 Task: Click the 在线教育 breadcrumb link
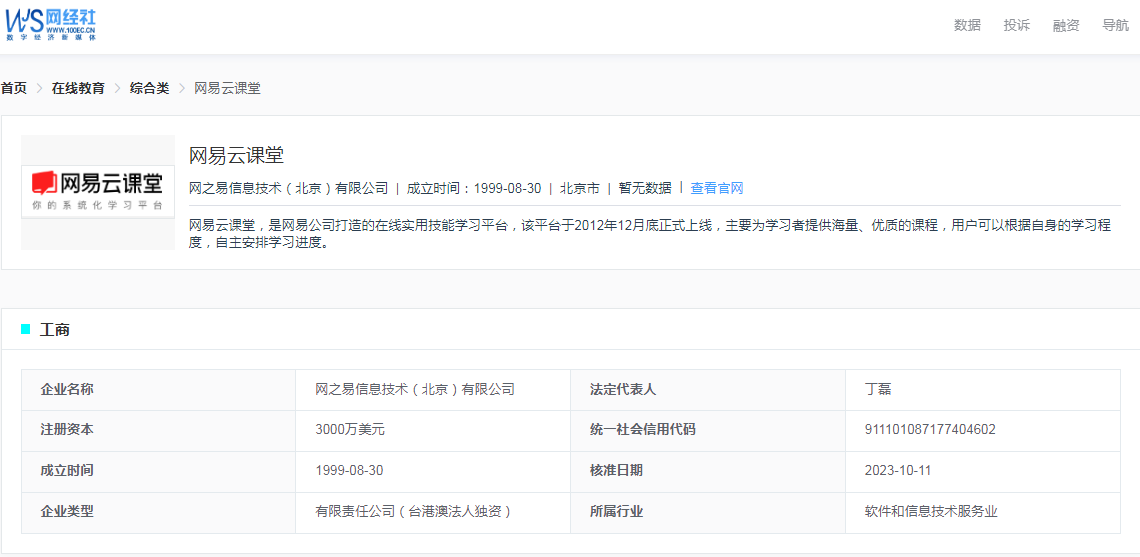(x=78, y=88)
